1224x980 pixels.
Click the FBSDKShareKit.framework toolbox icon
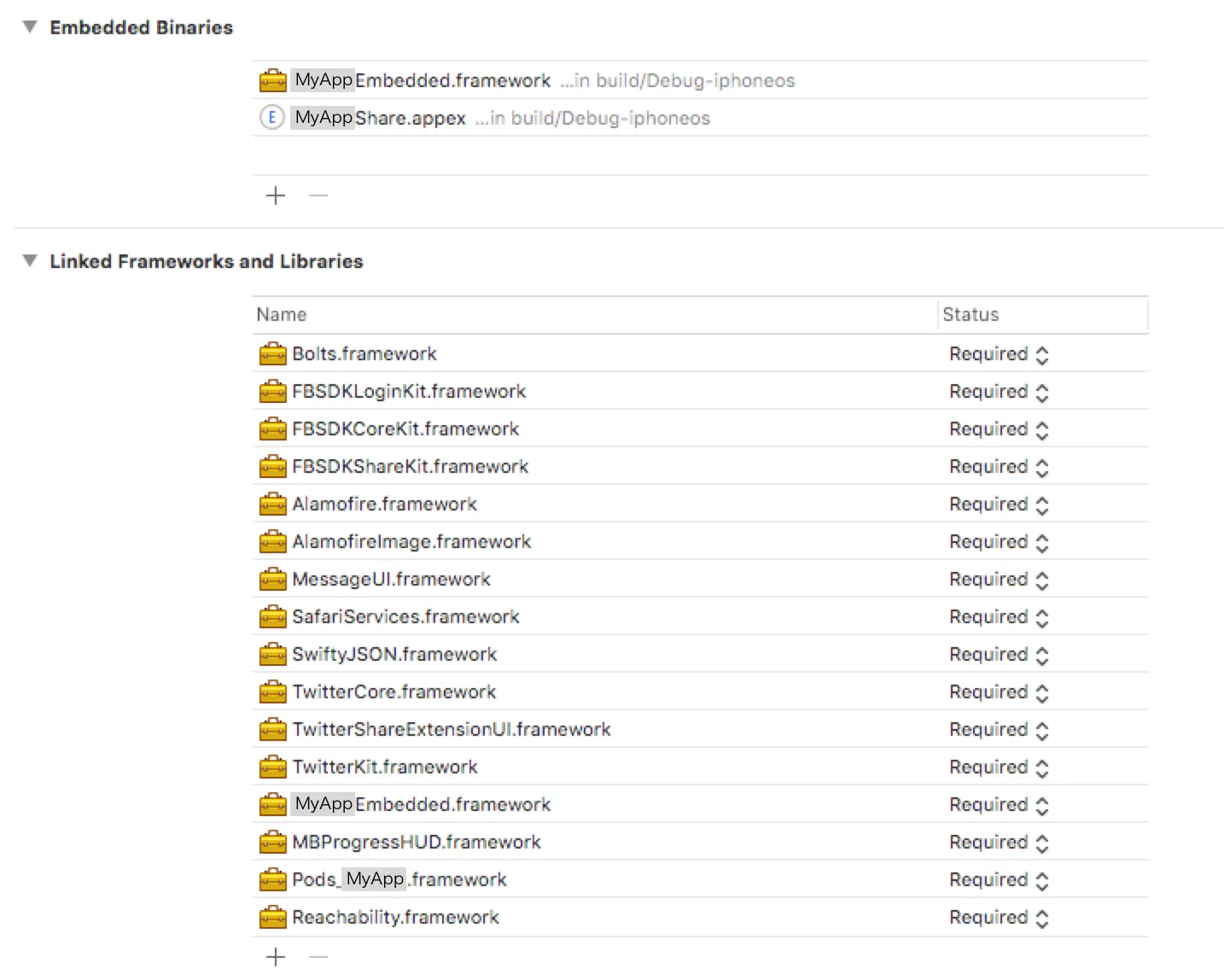coord(272,467)
